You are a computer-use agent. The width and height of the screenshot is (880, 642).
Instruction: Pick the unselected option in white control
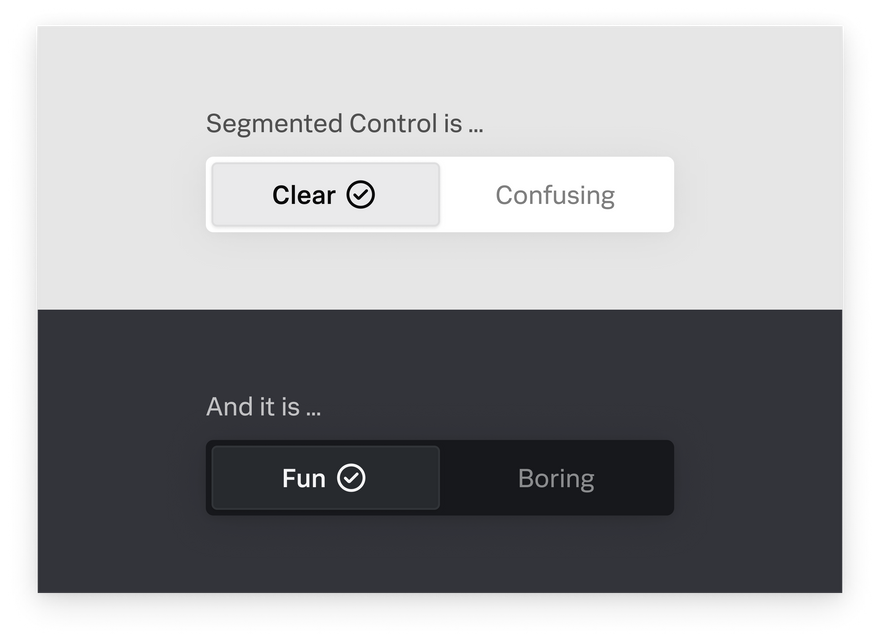click(x=555, y=195)
